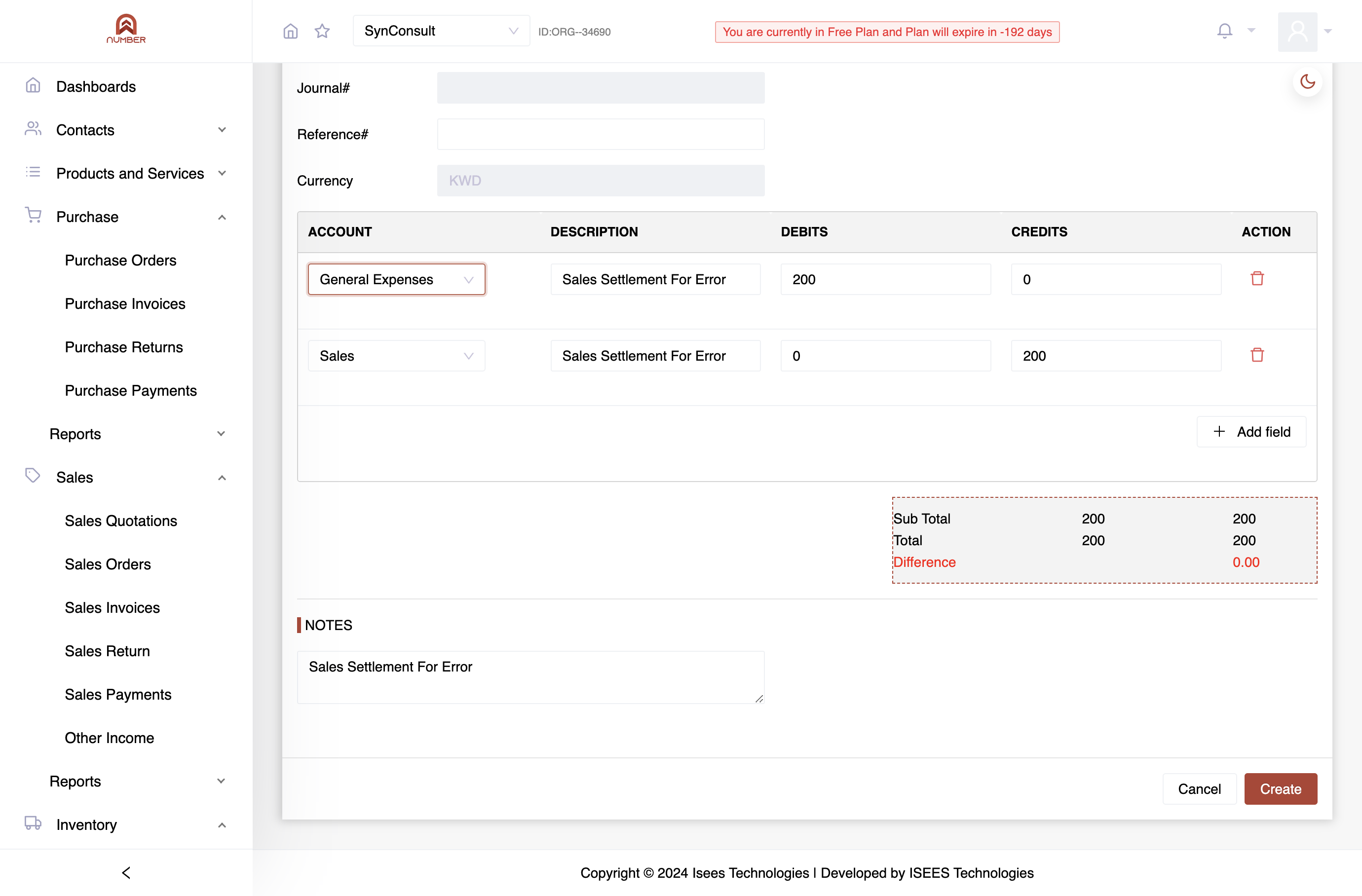Collapse the sidebar with back arrow
The width and height of the screenshot is (1362, 896).
tap(126, 872)
